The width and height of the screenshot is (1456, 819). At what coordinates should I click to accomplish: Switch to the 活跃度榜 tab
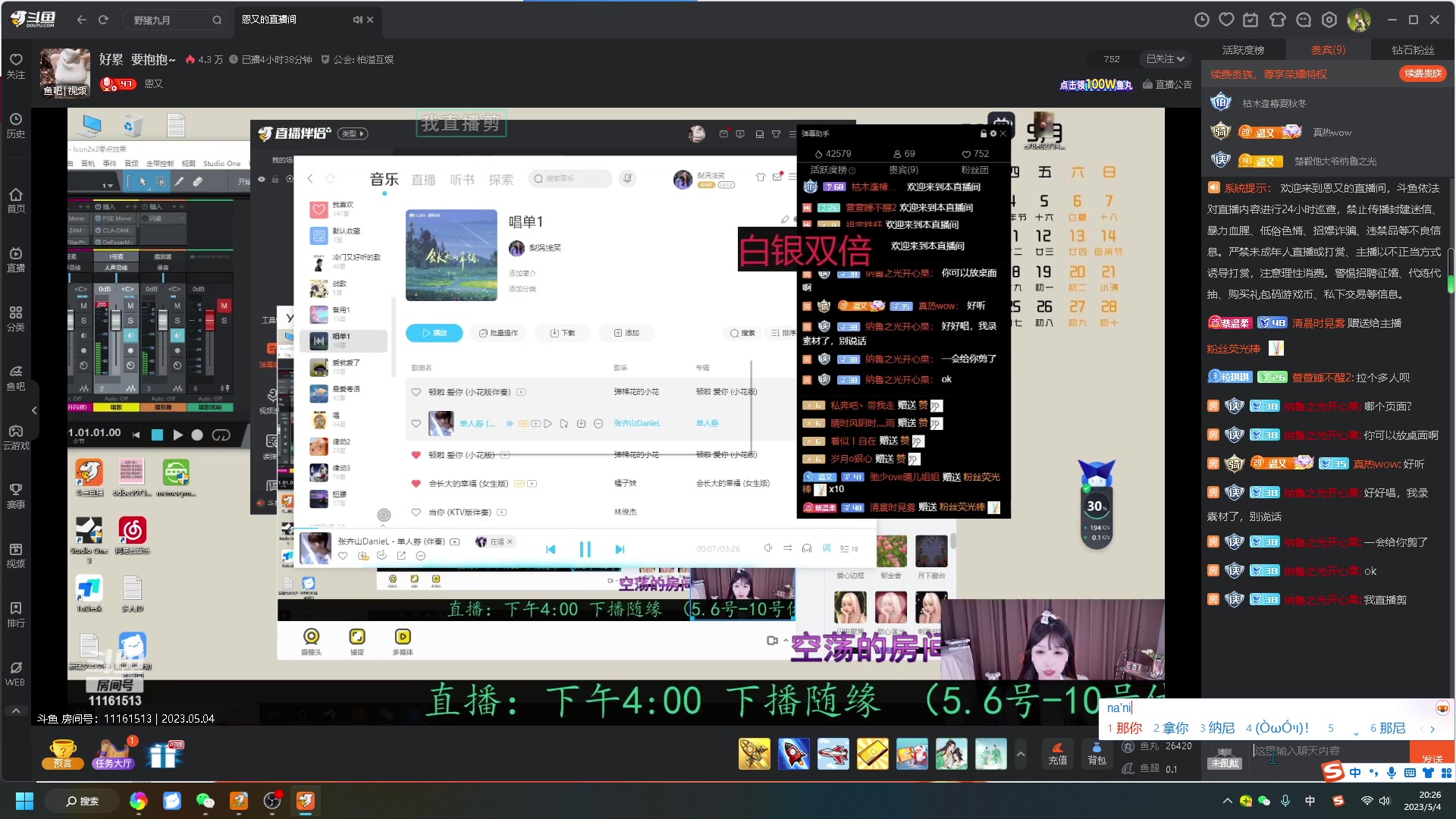[x=1244, y=50]
